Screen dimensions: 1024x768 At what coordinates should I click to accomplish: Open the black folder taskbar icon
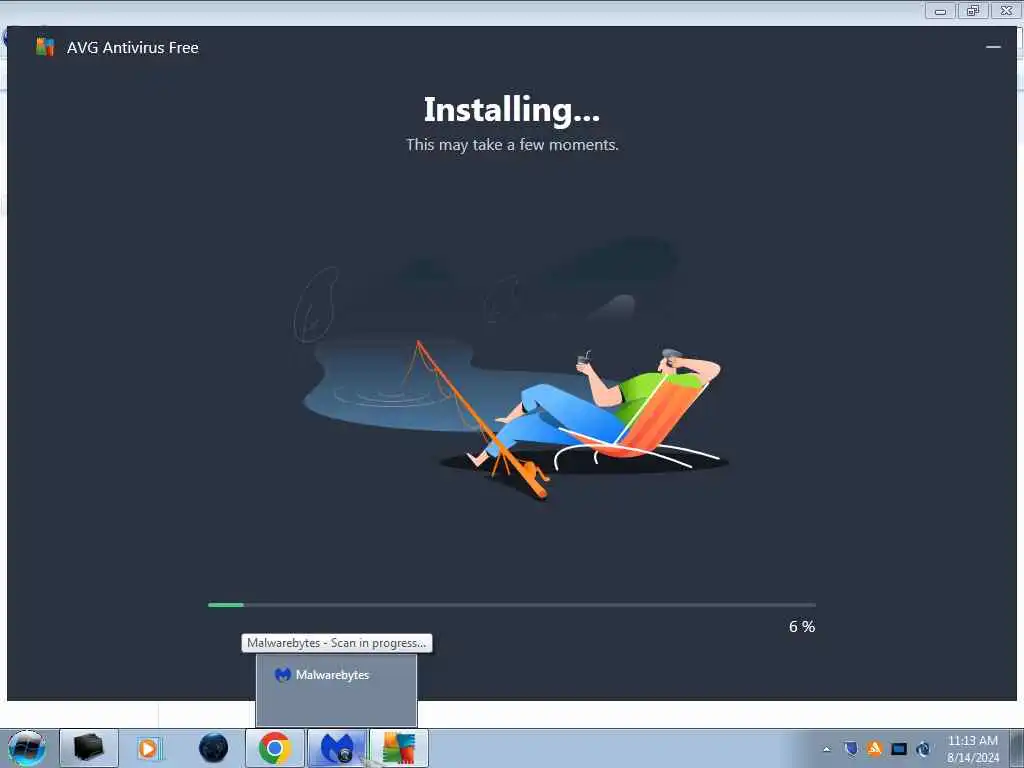click(89, 748)
